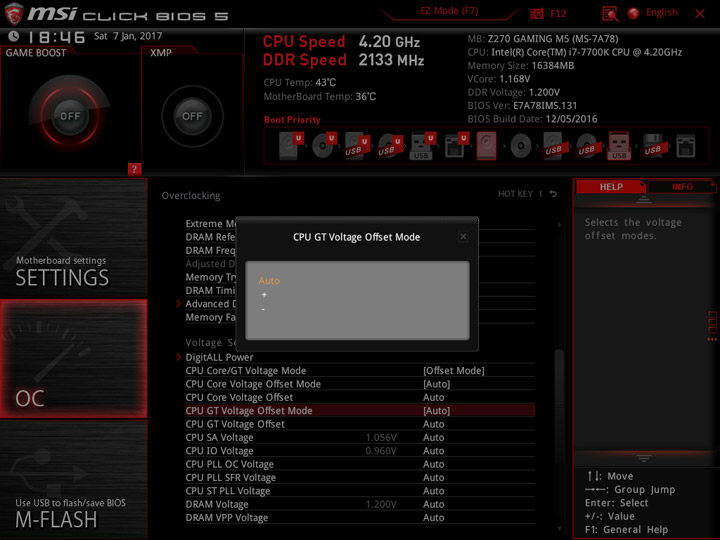720x540 pixels.
Task: Choose the + offset mode option
Action: coord(264,295)
